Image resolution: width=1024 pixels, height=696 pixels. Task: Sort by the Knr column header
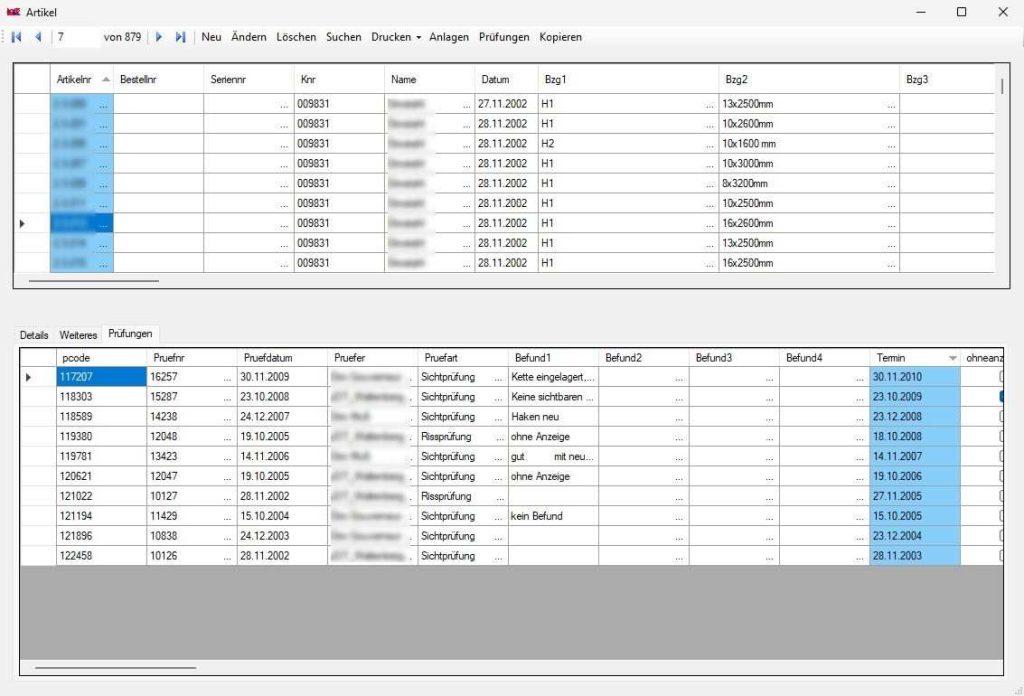tap(339, 80)
